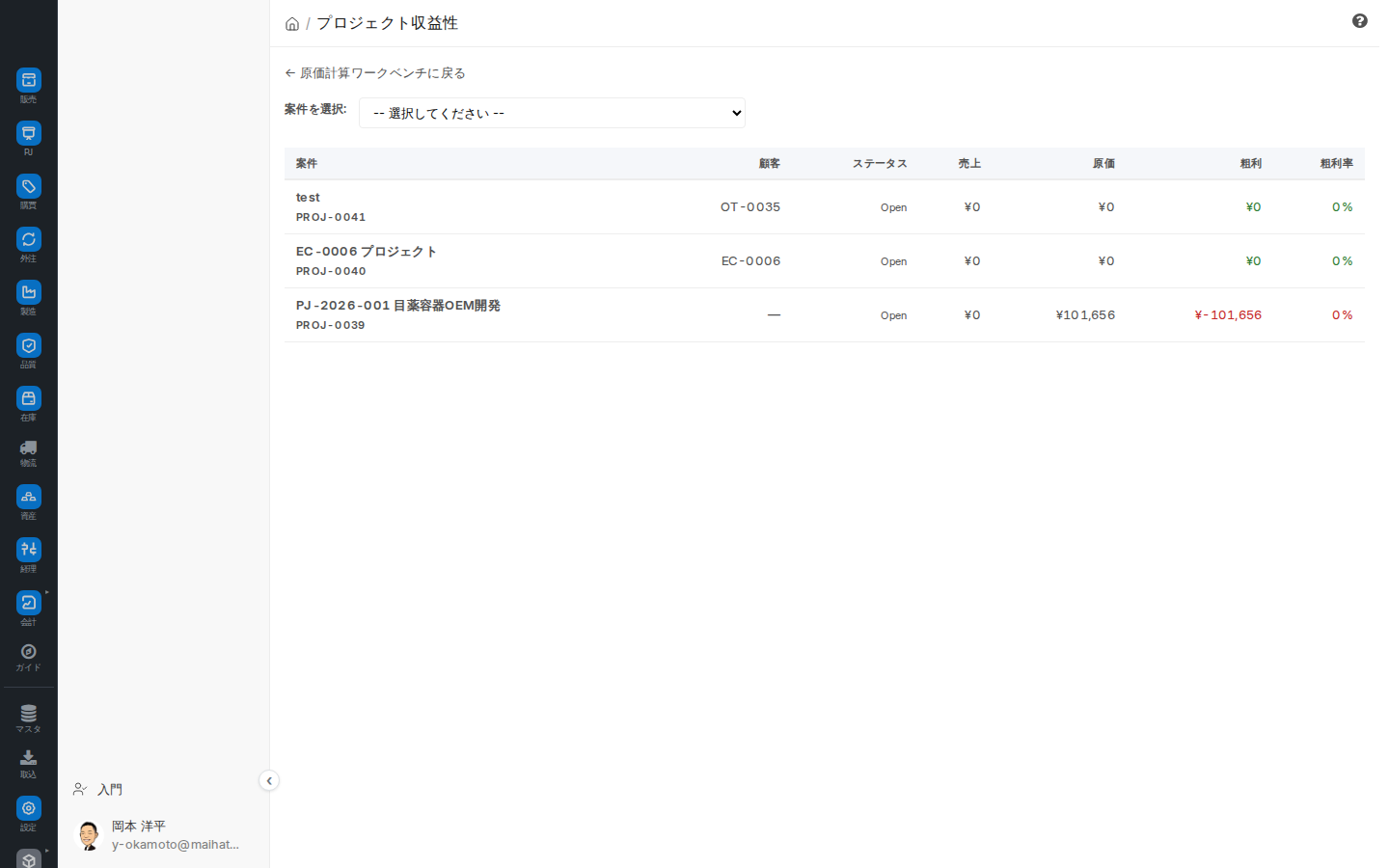Select EC-0006 プロジェクト row name

coord(367,252)
